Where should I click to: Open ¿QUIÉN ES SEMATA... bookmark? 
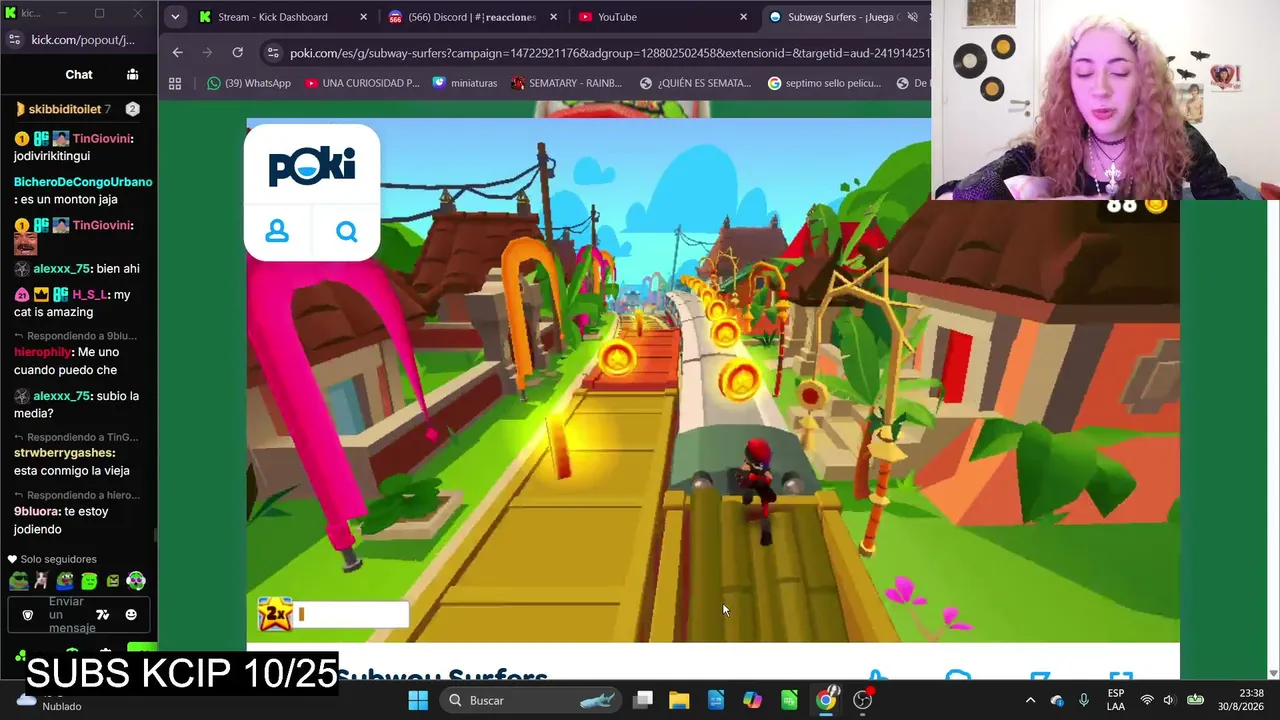click(x=695, y=83)
